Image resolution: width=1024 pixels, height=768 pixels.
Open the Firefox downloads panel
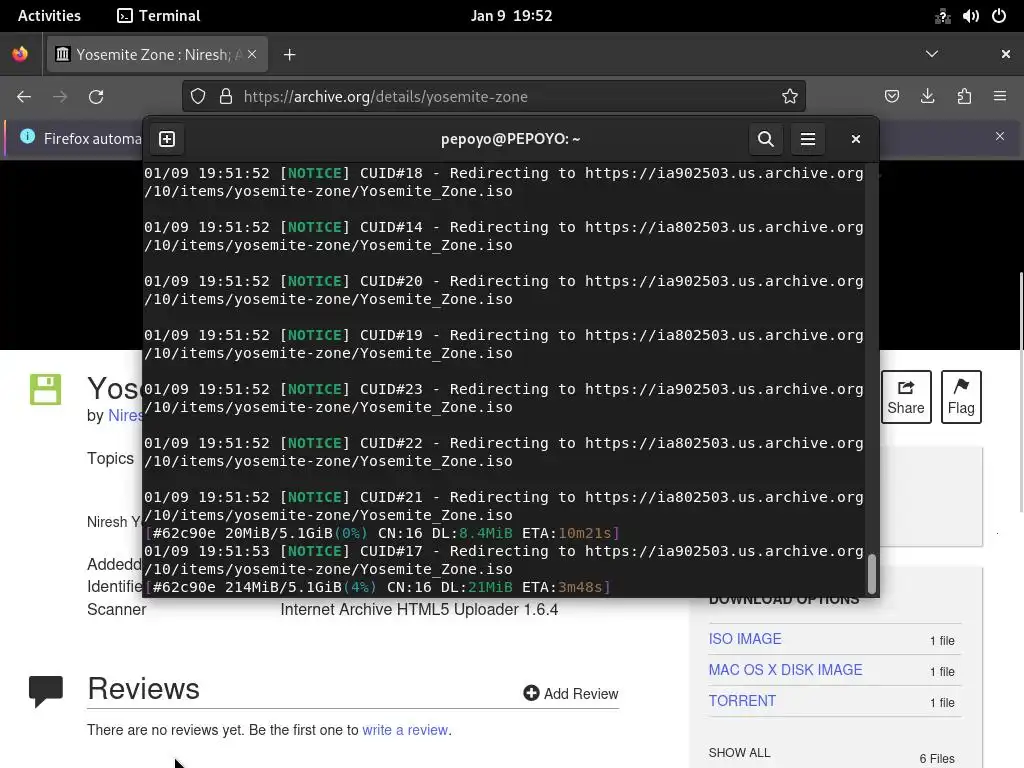[x=927, y=97]
